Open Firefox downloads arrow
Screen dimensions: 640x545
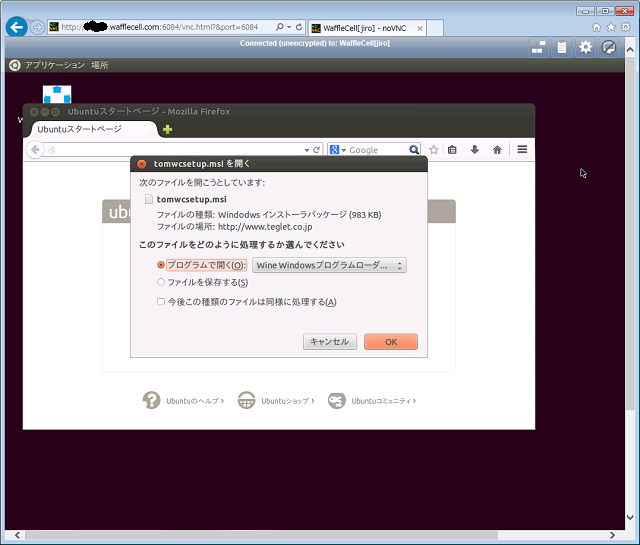click(x=475, y=150)
